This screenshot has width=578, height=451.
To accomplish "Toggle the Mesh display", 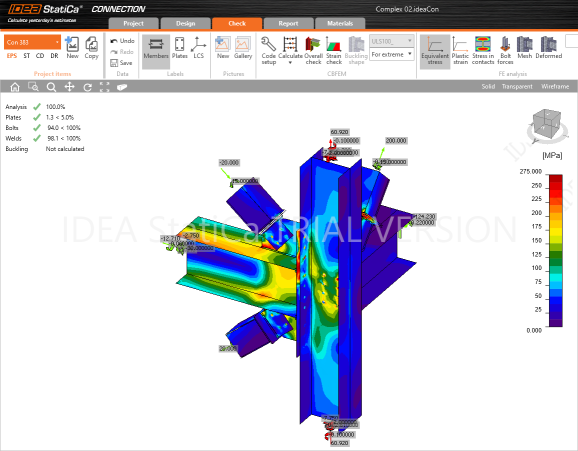I will 525,48.
